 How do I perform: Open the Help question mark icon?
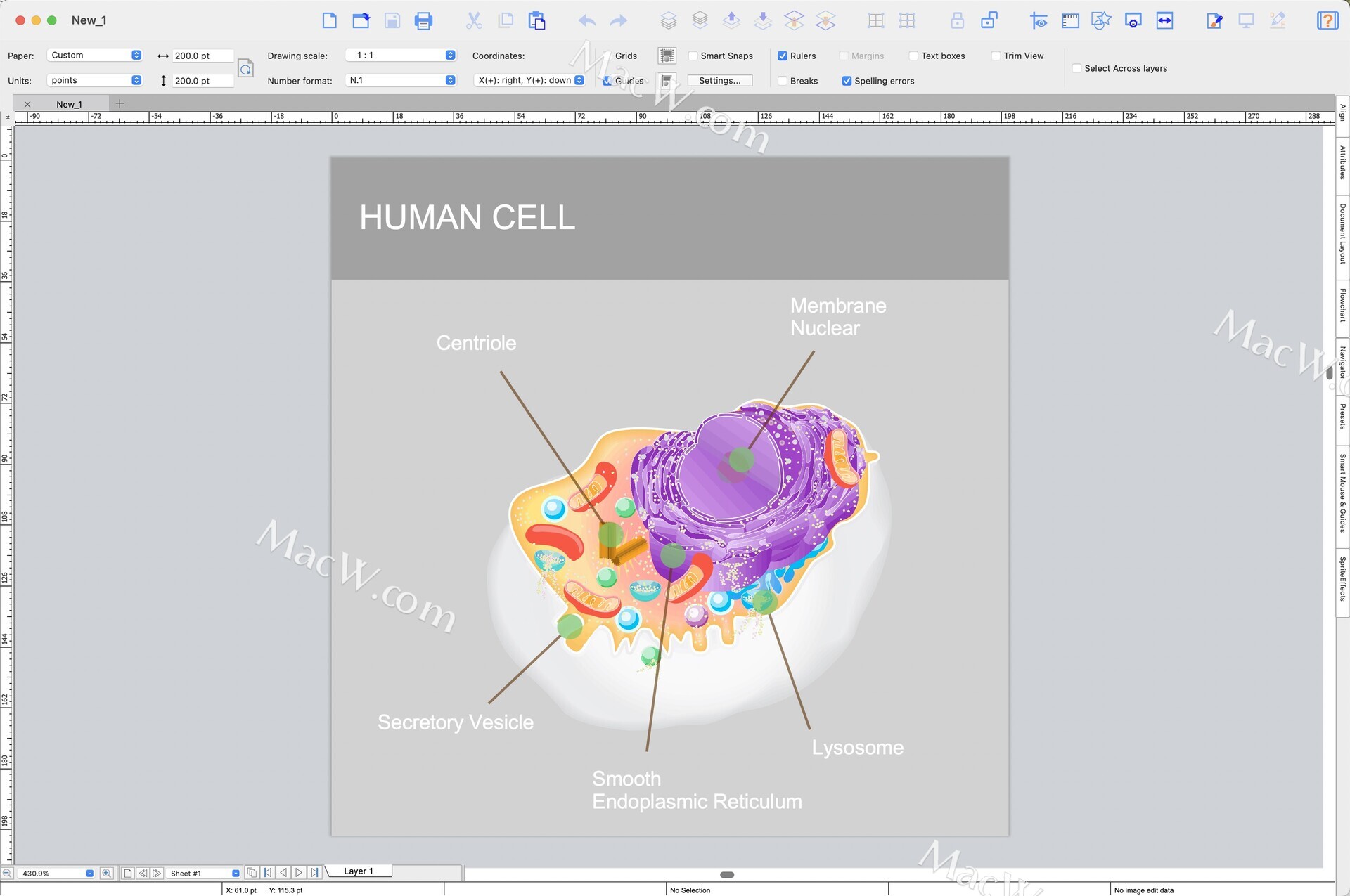point(1327,20)
